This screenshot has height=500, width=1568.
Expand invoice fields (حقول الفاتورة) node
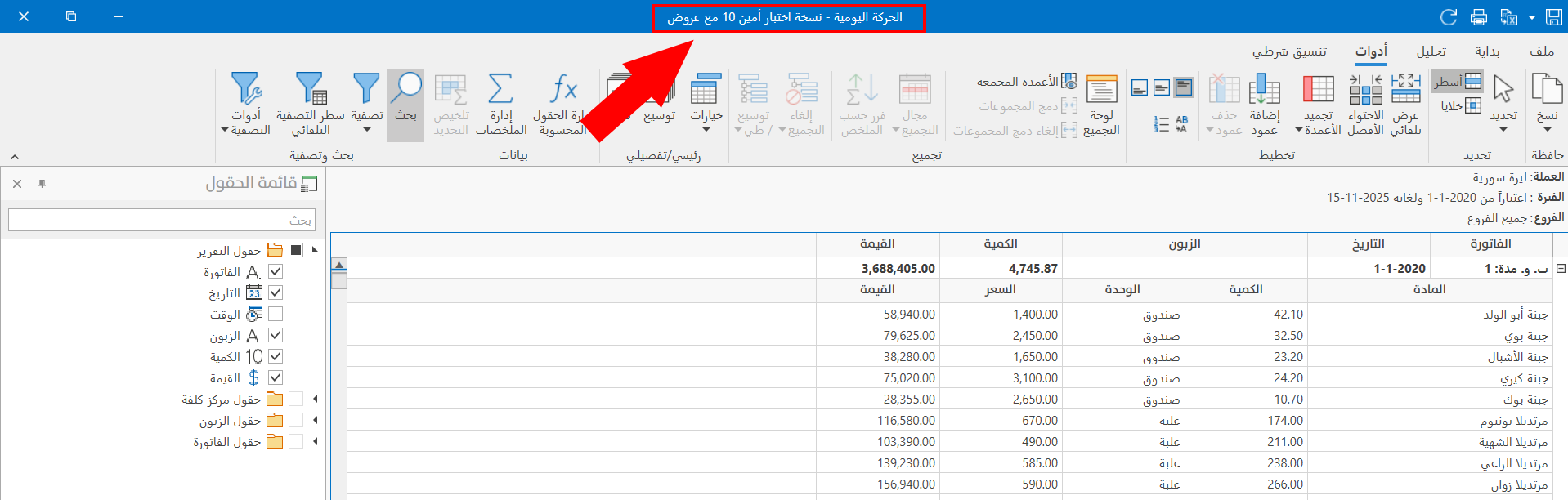[x=316, y=441]
